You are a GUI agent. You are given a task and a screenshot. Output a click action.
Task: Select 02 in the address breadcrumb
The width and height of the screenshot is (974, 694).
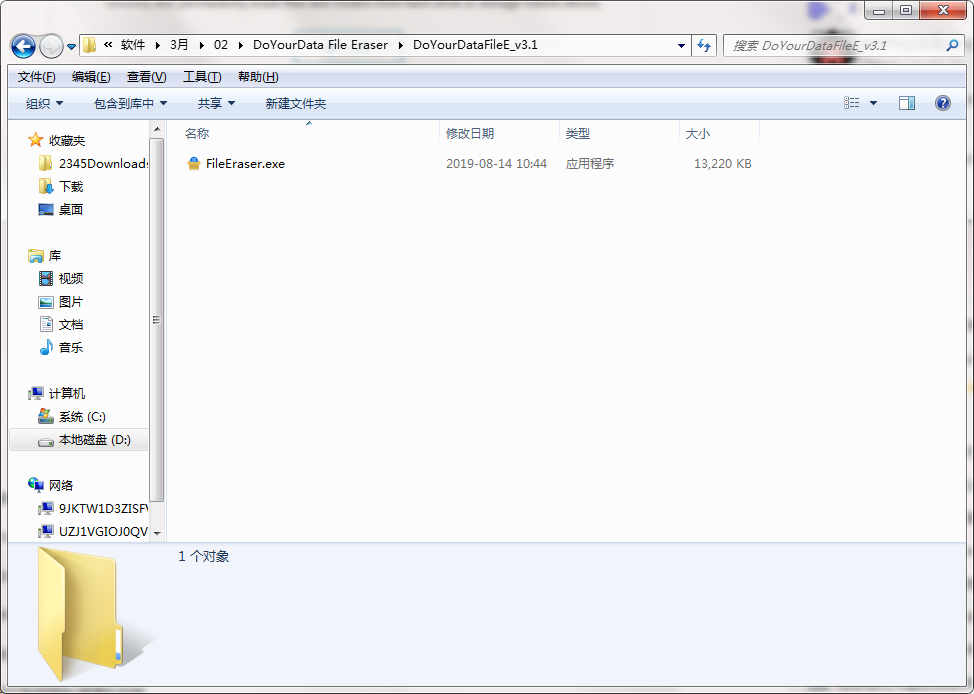coord(221,45)
